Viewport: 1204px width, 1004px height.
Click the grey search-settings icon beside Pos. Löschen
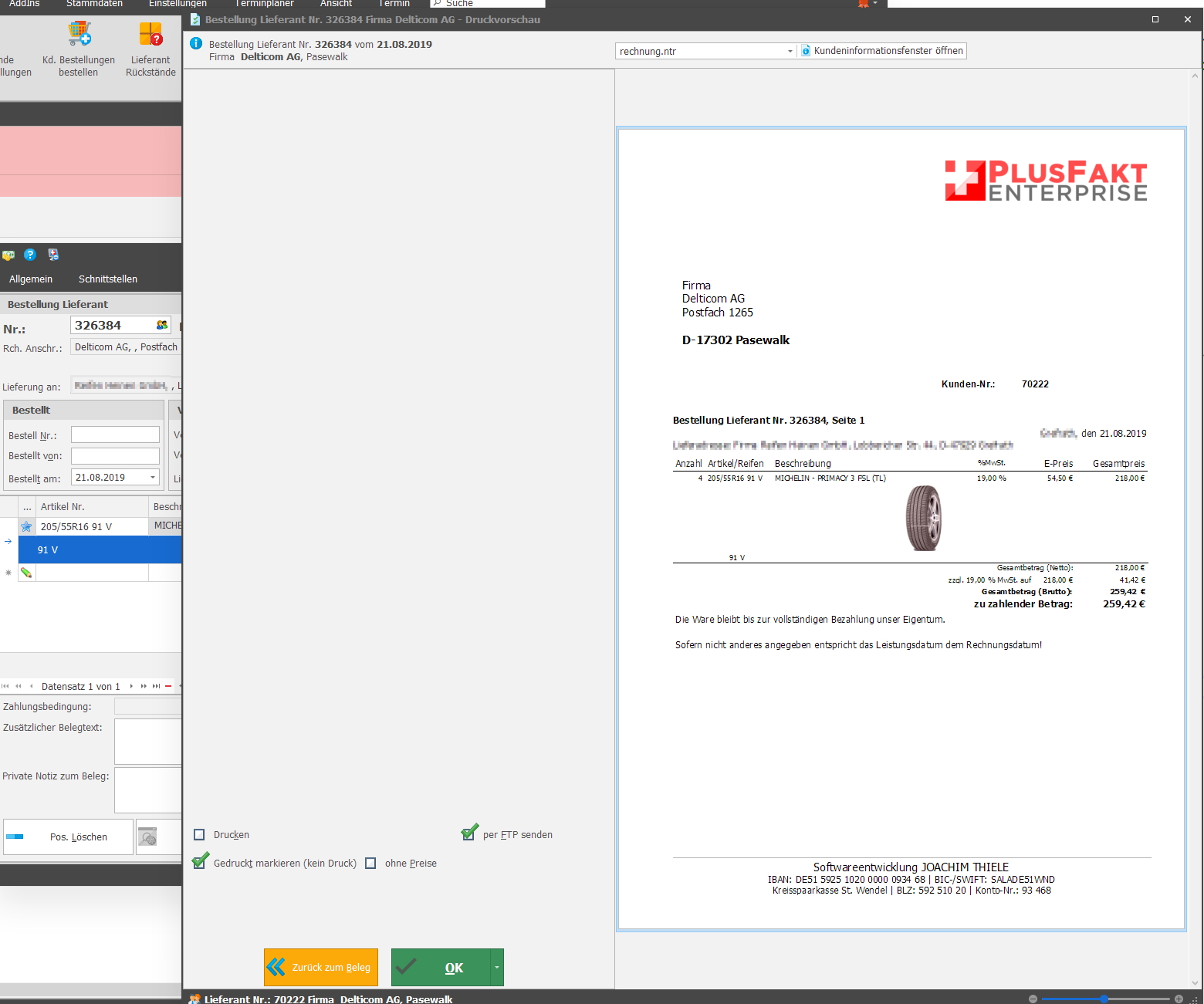(147, 837)
